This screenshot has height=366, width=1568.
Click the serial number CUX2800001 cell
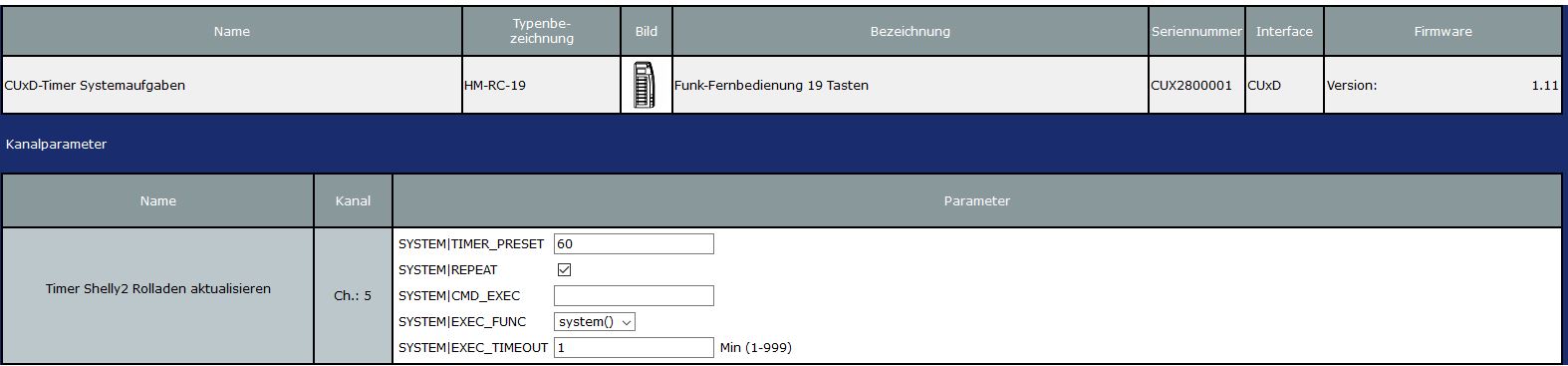click(1196, 86)
